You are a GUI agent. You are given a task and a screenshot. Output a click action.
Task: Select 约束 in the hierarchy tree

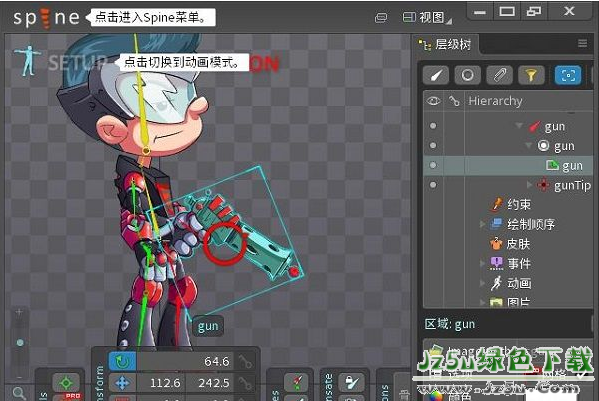(x=511, y=205)
